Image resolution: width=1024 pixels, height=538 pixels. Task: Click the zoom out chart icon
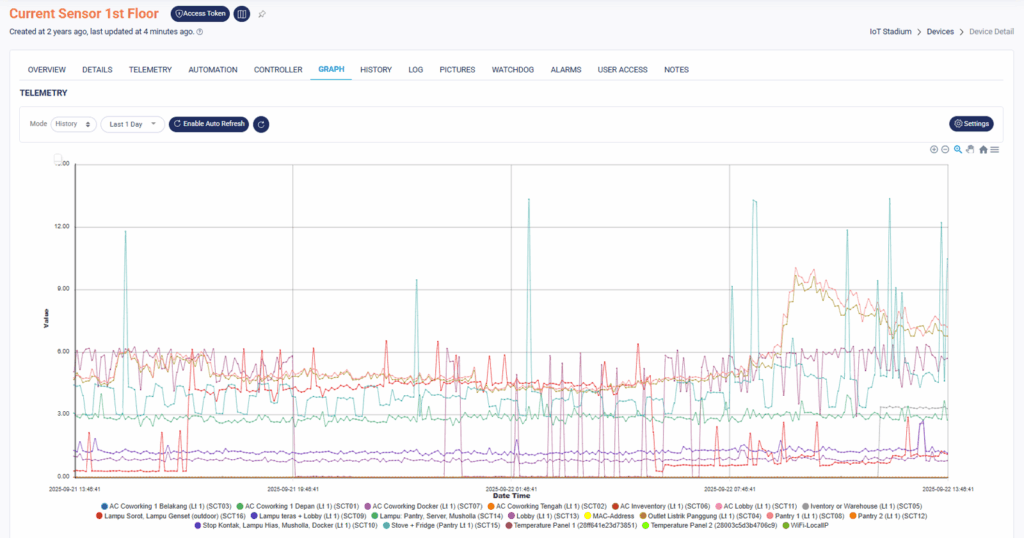[945, 149]
